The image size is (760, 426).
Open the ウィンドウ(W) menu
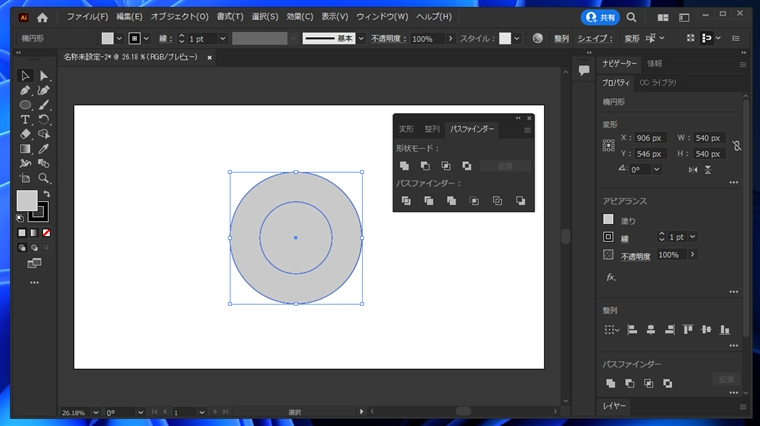tap(382, 16)
